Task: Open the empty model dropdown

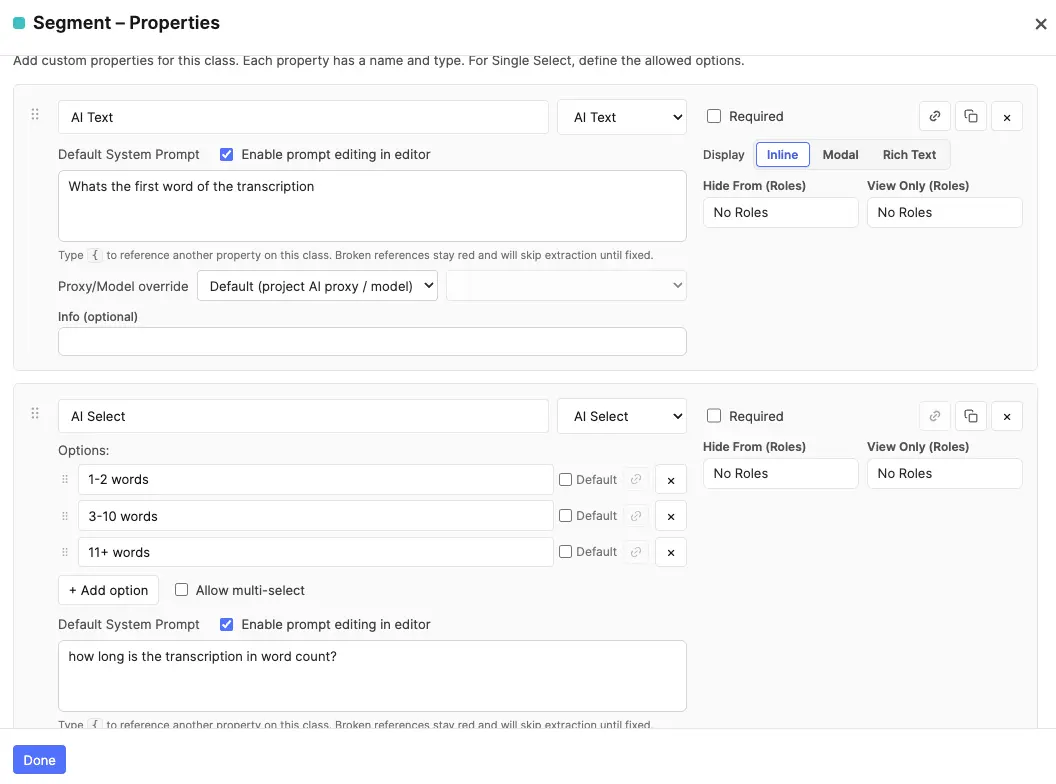Action: pos(566,286)
